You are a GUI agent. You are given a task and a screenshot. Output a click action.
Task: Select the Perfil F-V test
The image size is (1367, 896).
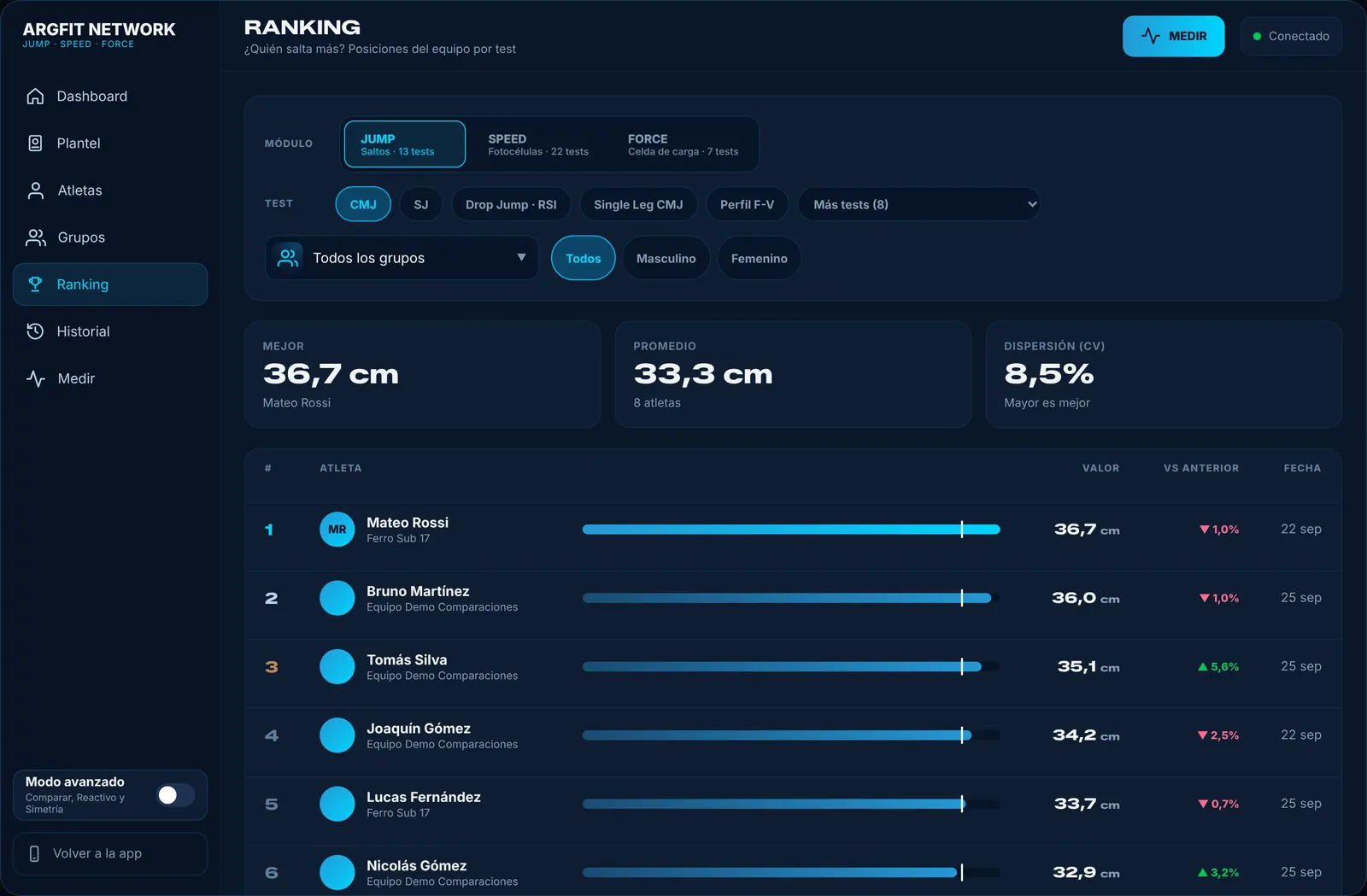coord(747,204)
